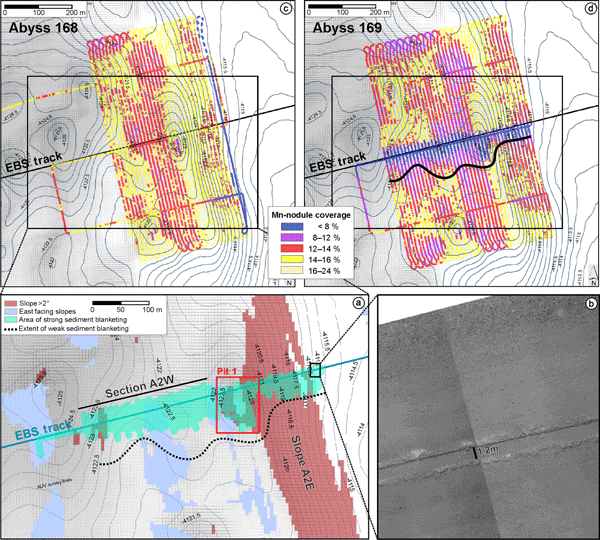Click the north arrow in Abyss 168 map
Viewport: 600px width, 540px height.
[x=287, y=283]
